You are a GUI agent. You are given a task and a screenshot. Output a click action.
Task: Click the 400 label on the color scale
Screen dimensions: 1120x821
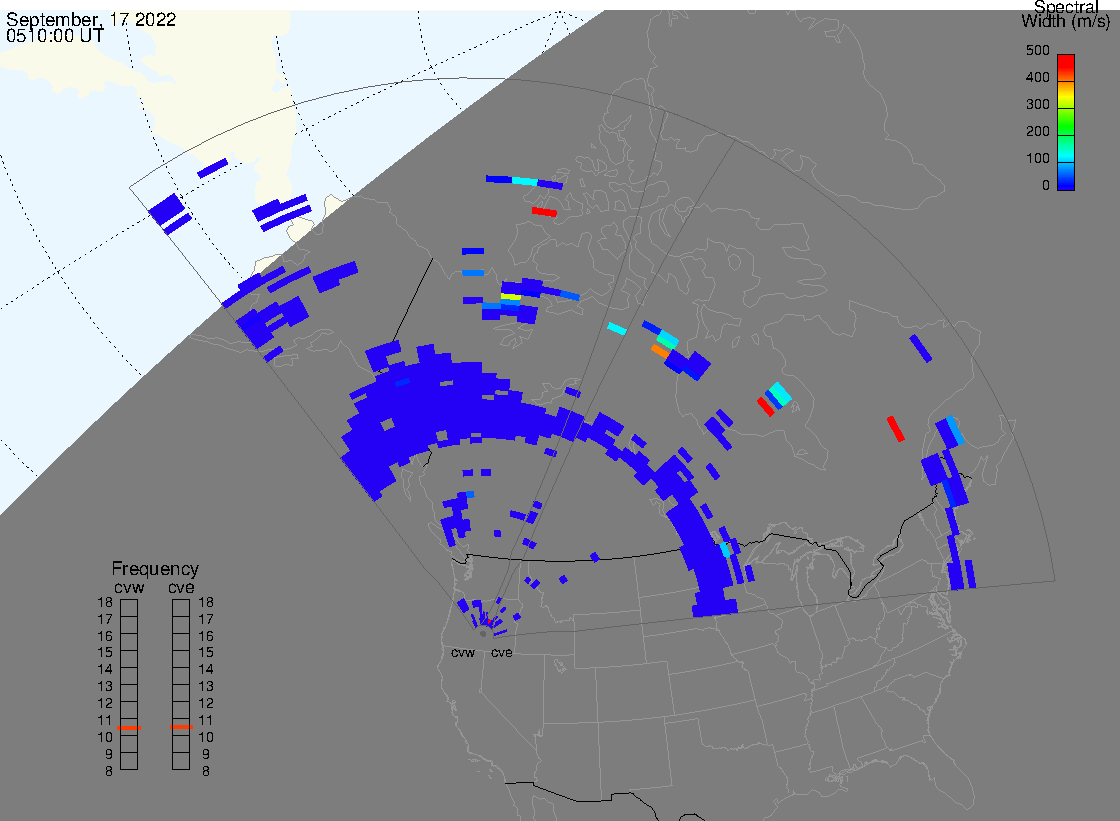tap(1037, 77)
